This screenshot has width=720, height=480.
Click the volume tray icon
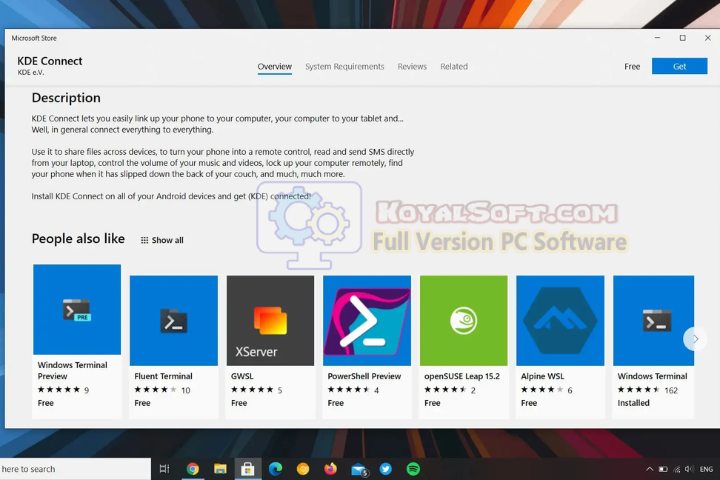tap(689, 469)
